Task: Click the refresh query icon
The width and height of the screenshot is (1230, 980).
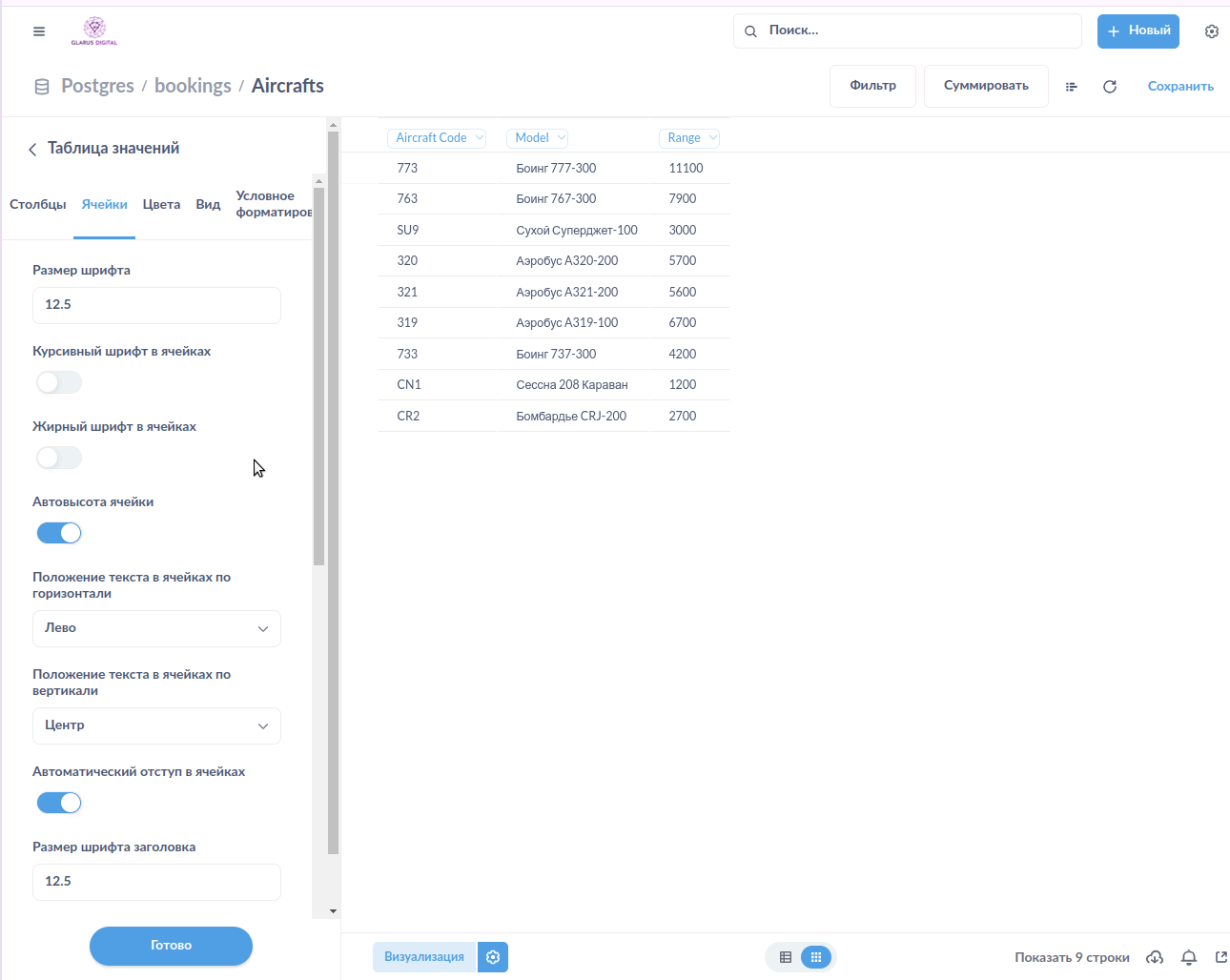Action: pyautogui.click(x=1109, y=87)
